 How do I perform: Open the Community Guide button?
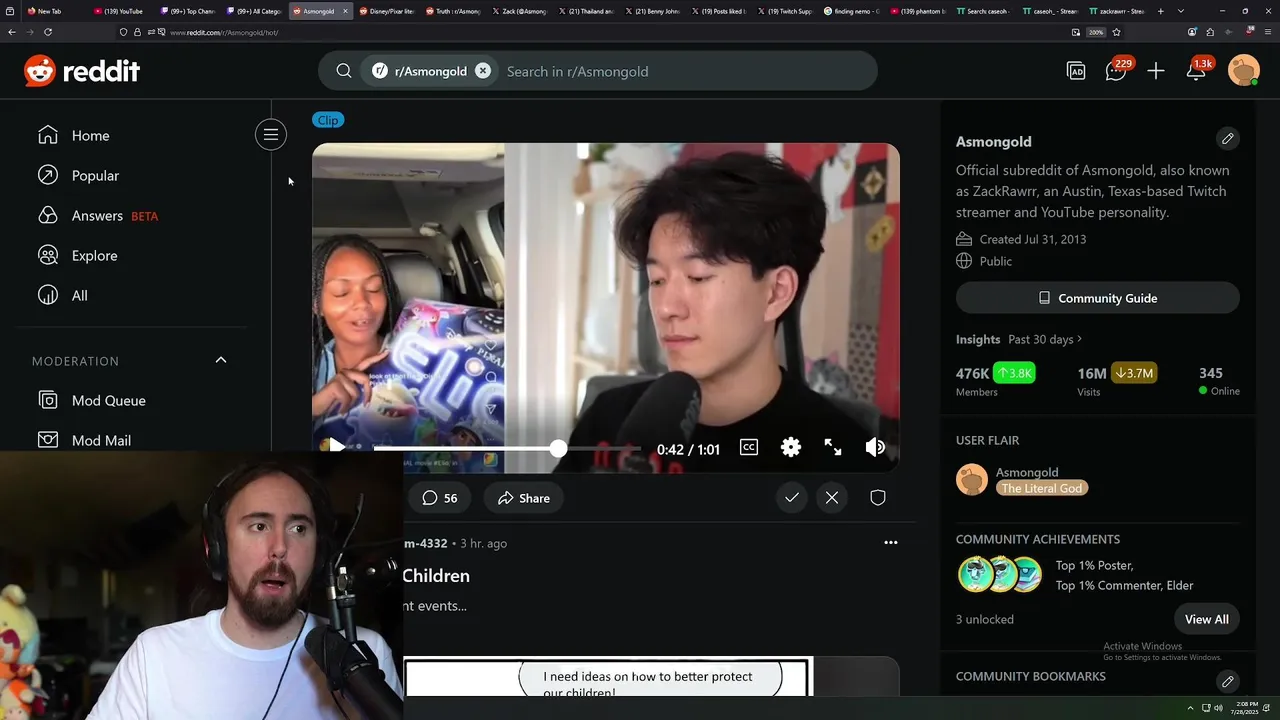click(1098, 298)
